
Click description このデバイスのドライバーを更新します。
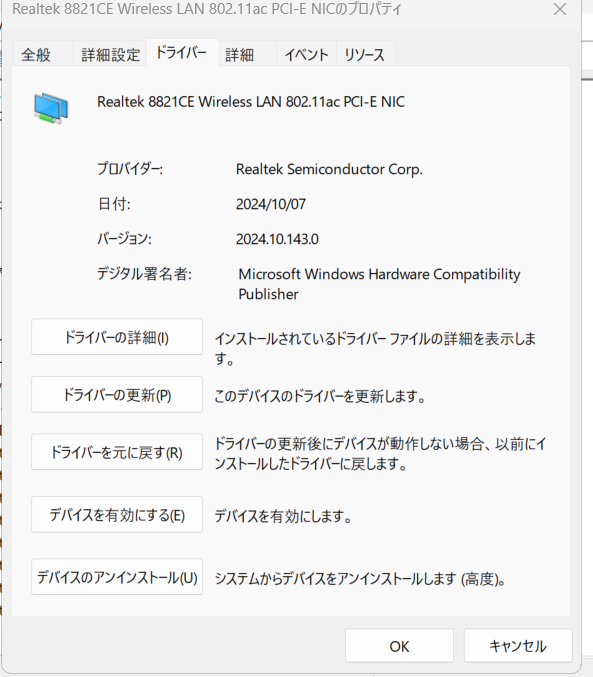click(x=320, y=396)
